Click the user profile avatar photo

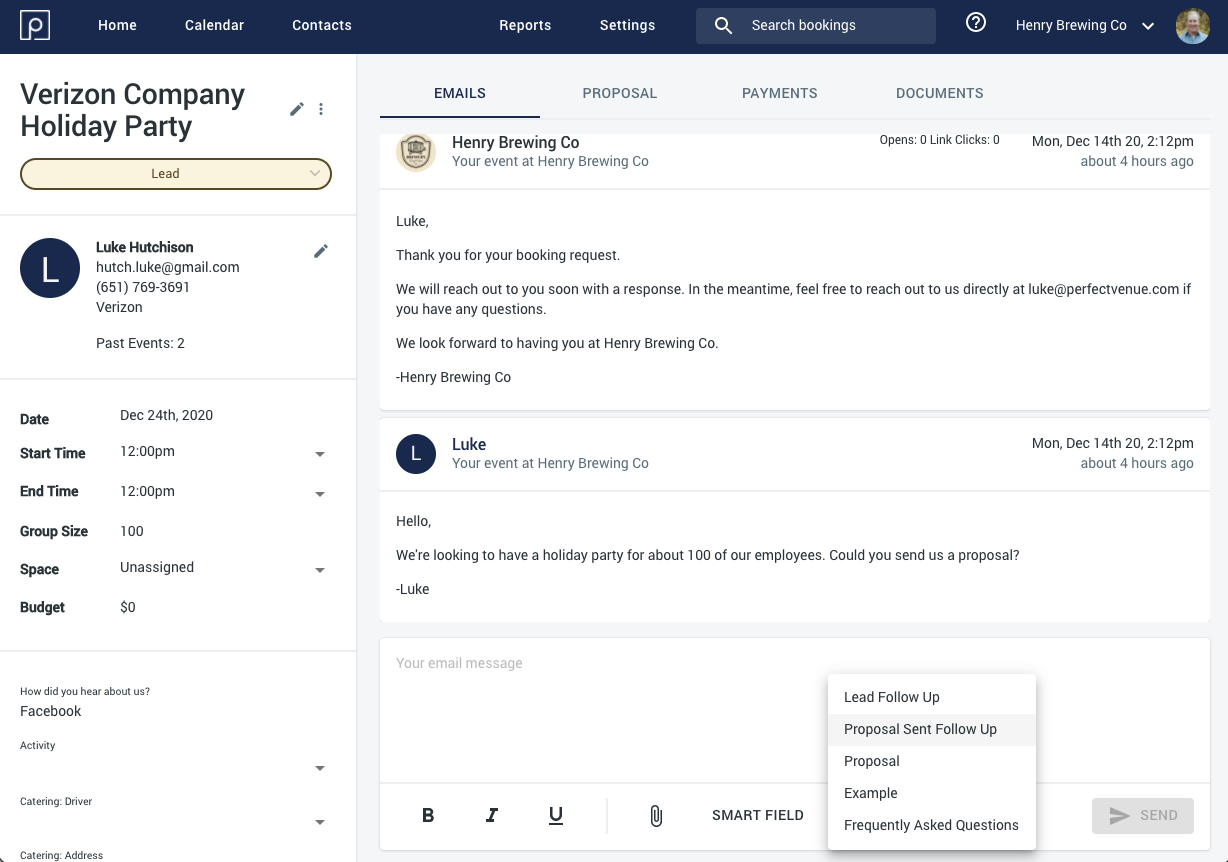pos(1193,26)
